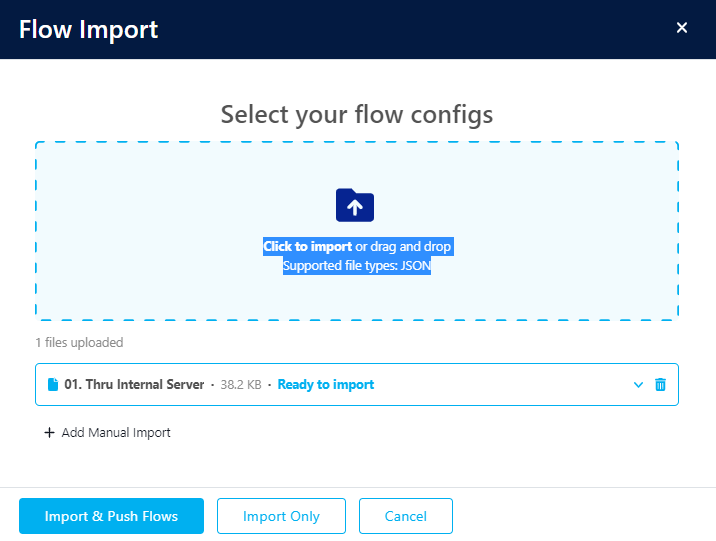Delete the uploaded file with trash icon
The image size is (716, 541).
[x=660, y=385]
